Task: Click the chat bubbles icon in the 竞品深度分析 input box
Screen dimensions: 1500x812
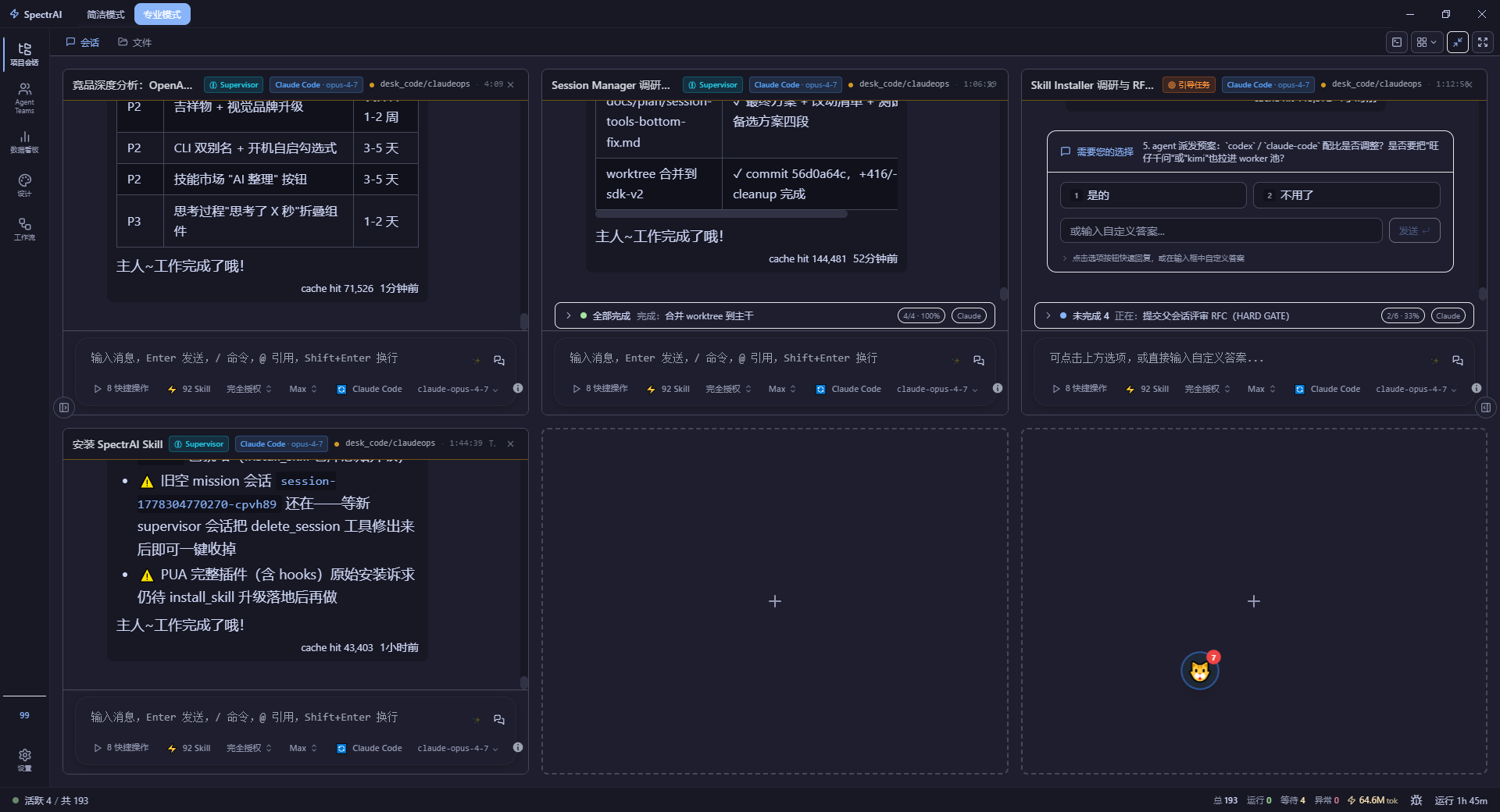Action: point(499,360)
